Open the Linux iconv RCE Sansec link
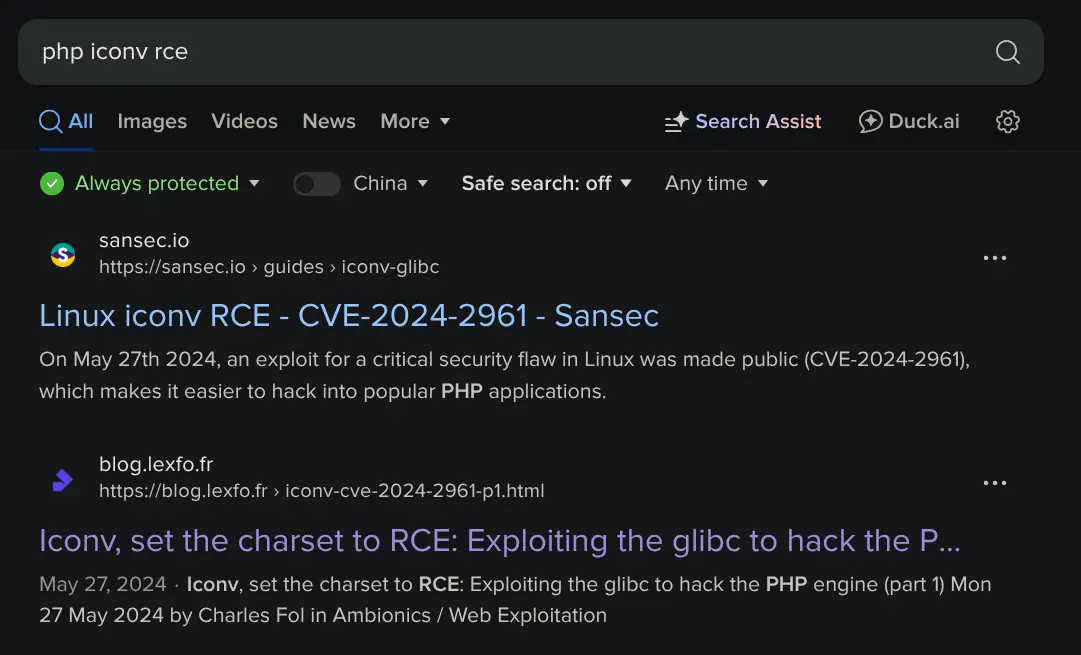1081x655 pixels. point(349,316)
